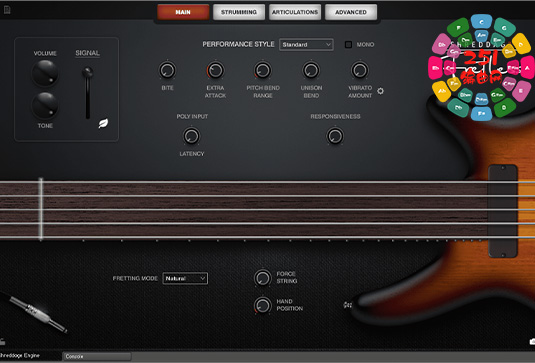Open vibrato settings via the gear icon
Screen dimensions: 535x363
(x=380, y=91)
